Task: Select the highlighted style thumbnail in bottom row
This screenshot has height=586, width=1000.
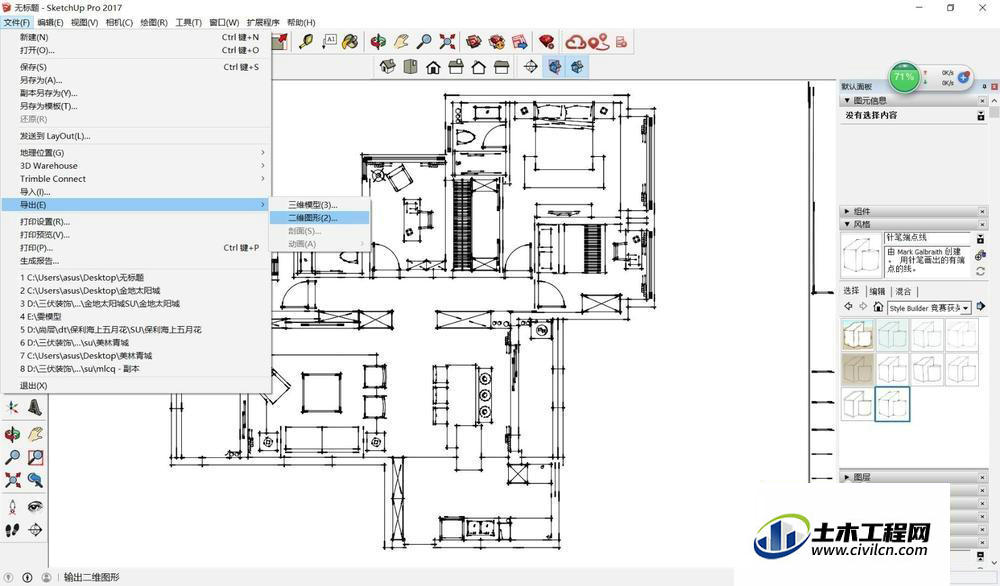Action: (892, 404)
